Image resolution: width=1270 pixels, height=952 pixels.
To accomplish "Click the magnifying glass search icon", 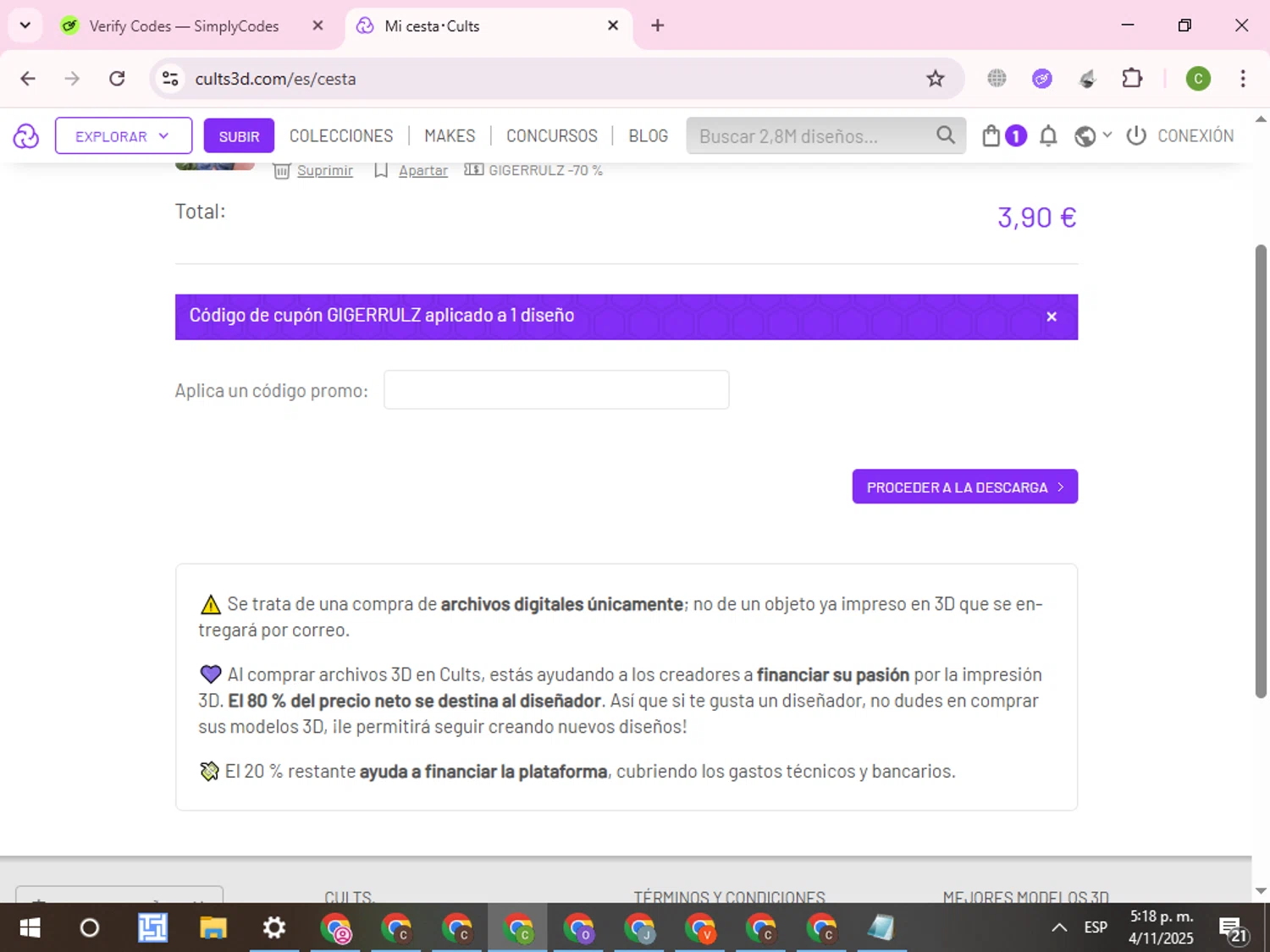I will tap(946, 135).
